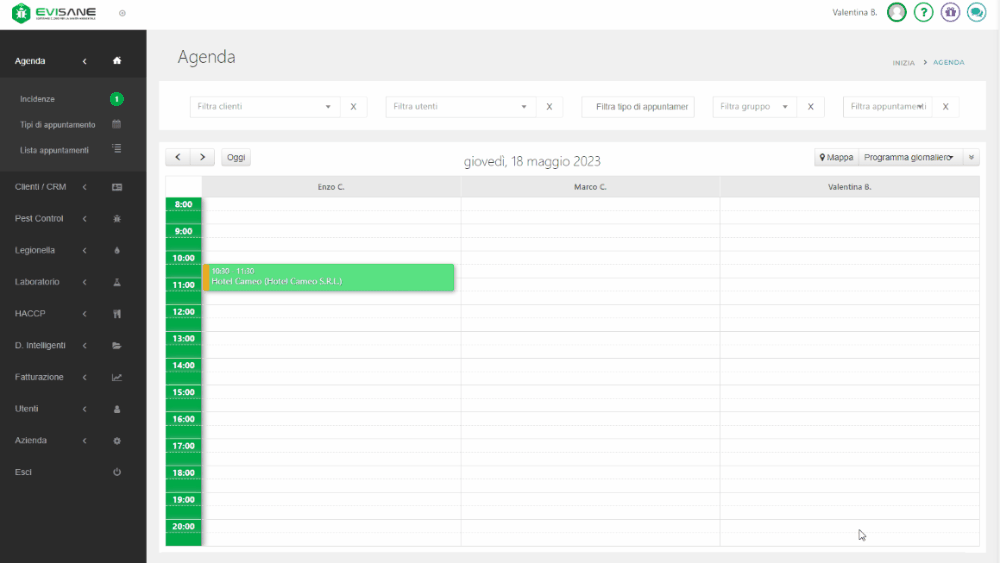Open the Hotel Cameo appointment block
1000x563 pixels.
[328, 277]
